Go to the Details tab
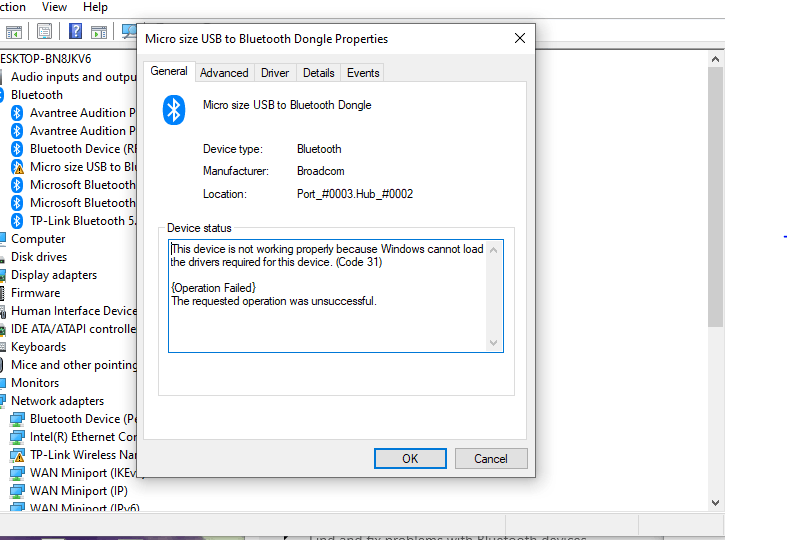787x540 pixels. [318, 73]
